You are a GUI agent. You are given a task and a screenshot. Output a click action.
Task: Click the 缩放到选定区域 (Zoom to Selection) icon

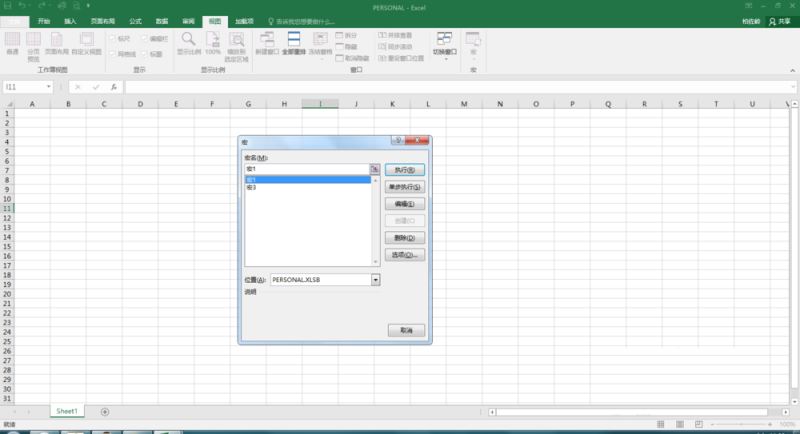(236, 46)
